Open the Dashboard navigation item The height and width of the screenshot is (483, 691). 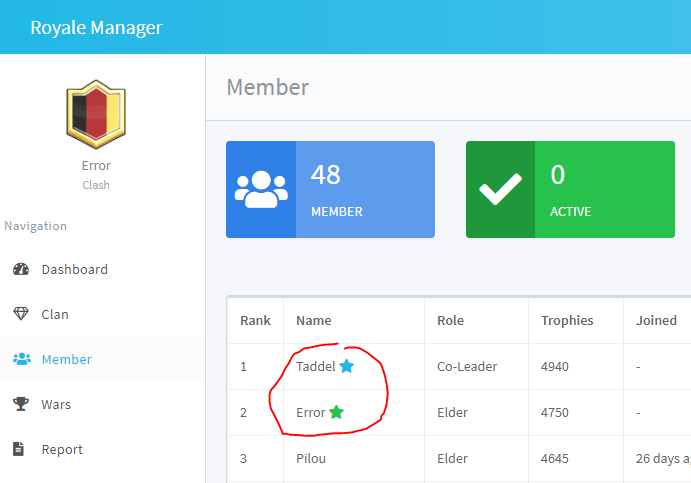coord(74,269)
